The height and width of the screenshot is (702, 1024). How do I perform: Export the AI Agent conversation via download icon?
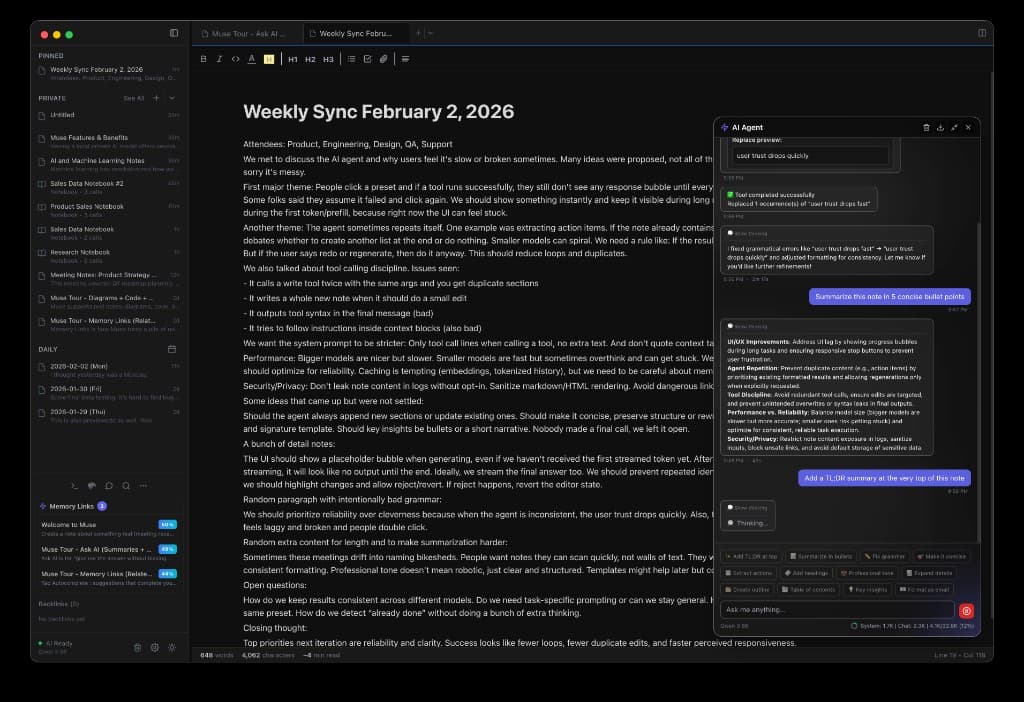(941, 128)
